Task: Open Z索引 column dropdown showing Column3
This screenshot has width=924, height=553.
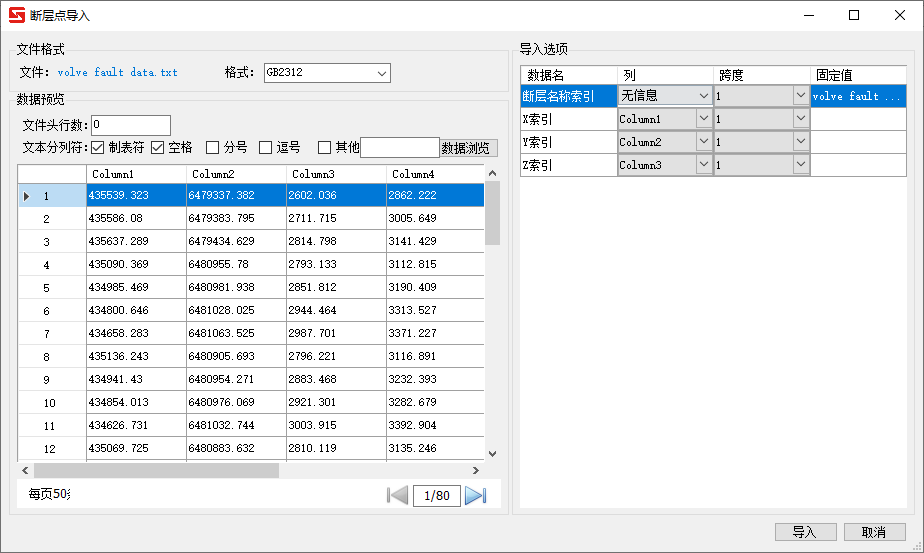Action: coord(665,164)
